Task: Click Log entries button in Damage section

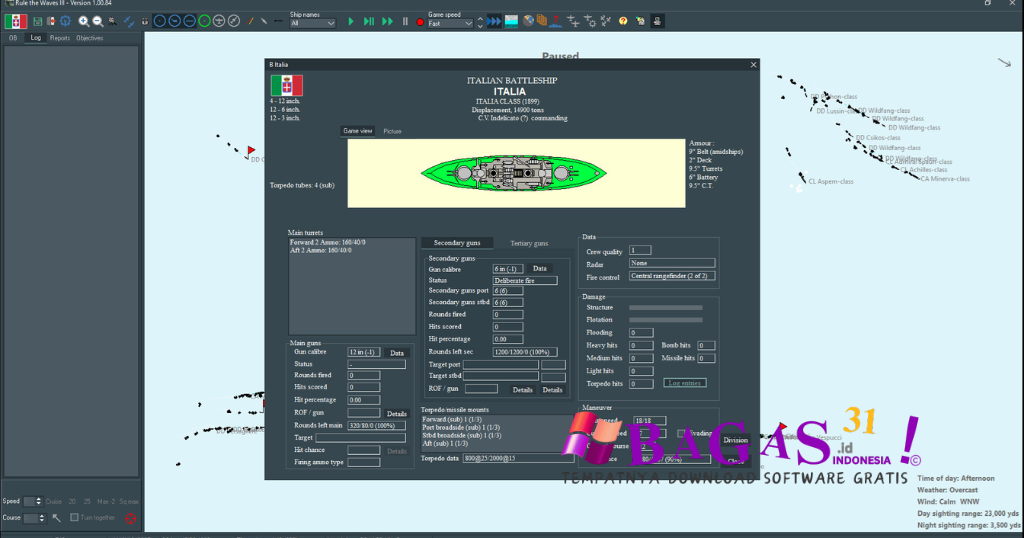Action: 685,383
